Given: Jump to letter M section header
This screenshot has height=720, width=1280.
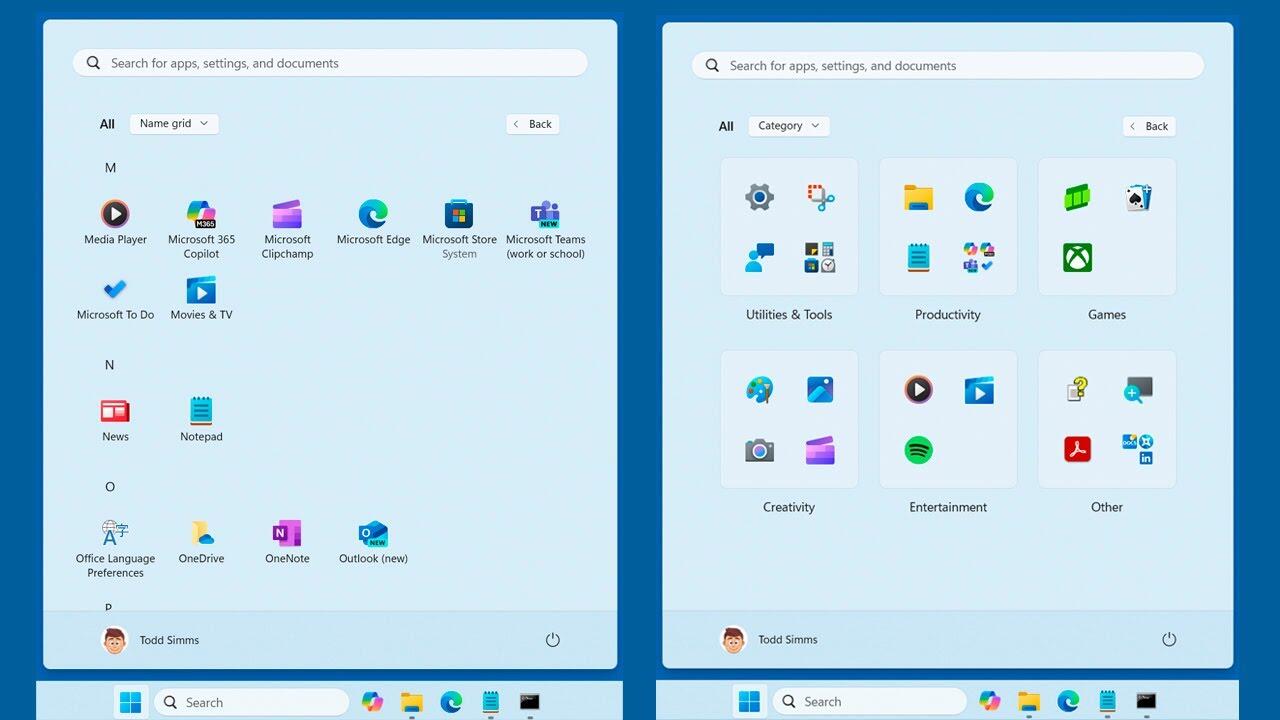Looking at the screenshot, I should (110, 168).
